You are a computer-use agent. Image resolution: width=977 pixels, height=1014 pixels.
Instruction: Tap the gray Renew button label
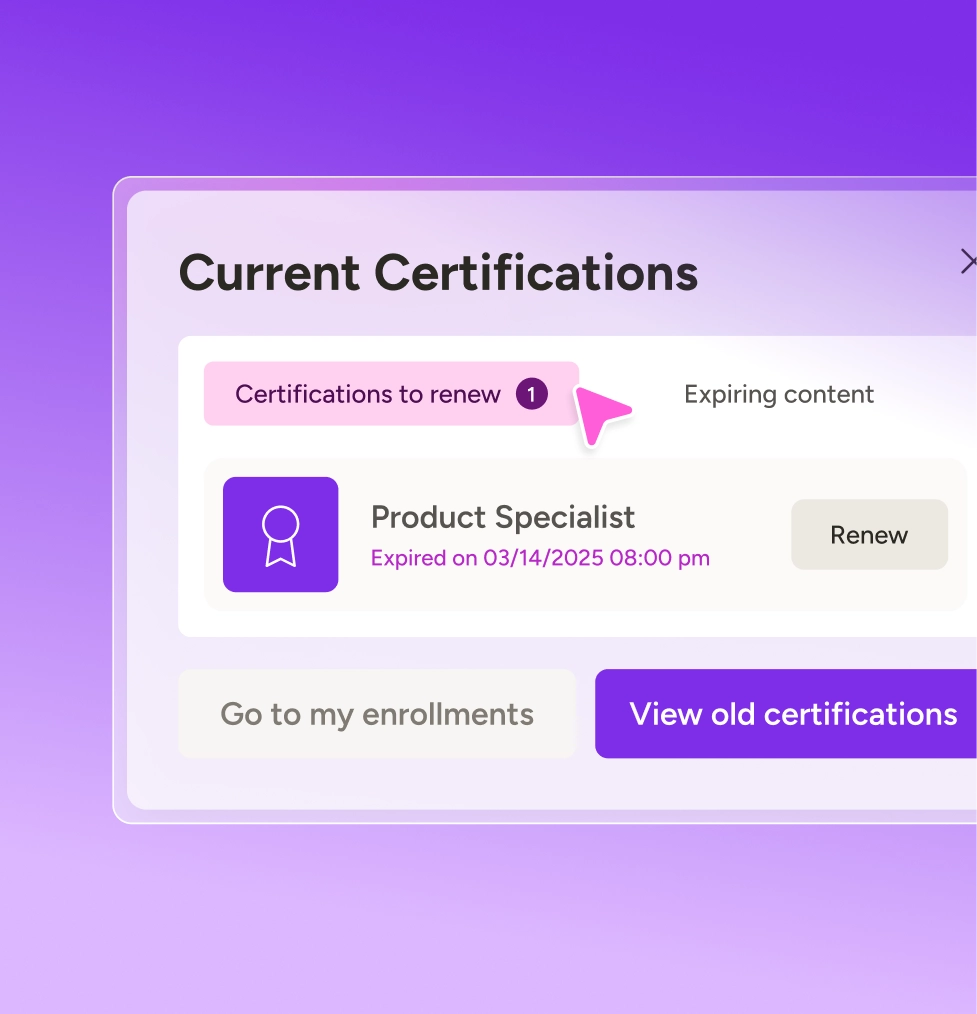point(869,535)
